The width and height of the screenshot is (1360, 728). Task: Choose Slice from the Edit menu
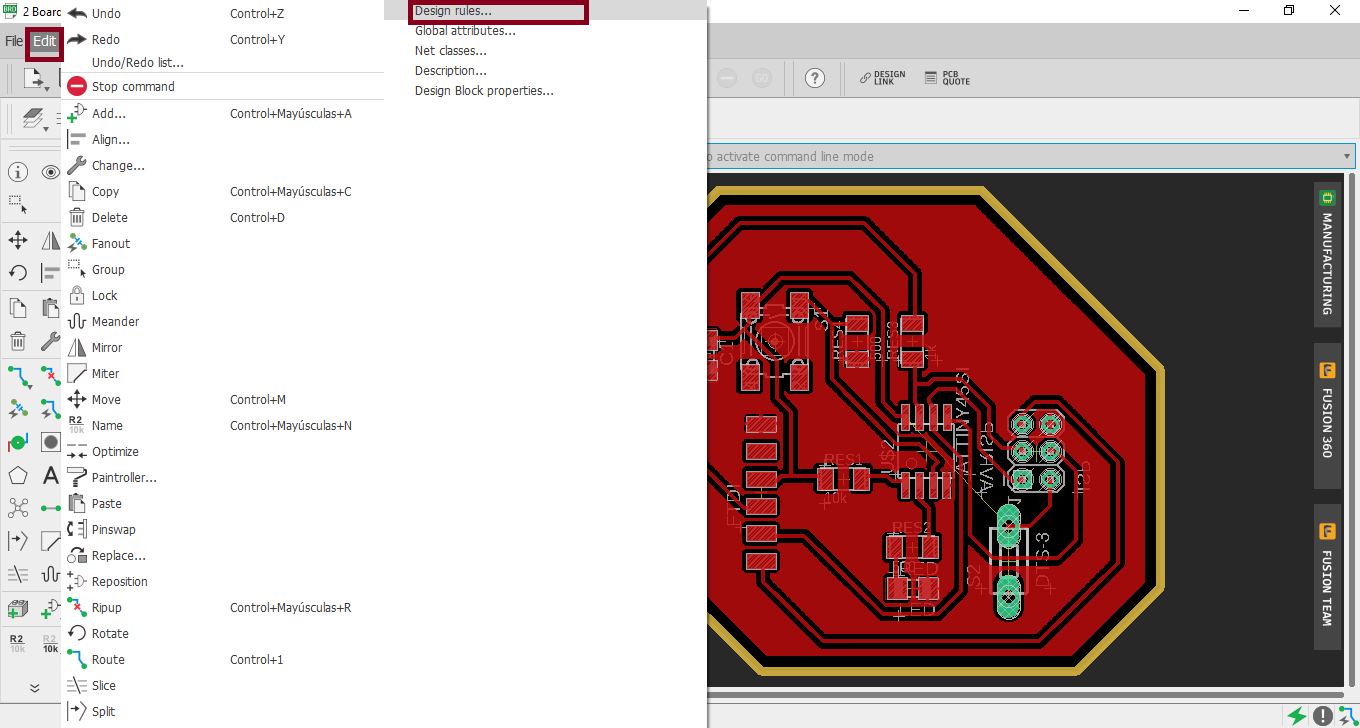pyautogui.click(x=224, y=686)
